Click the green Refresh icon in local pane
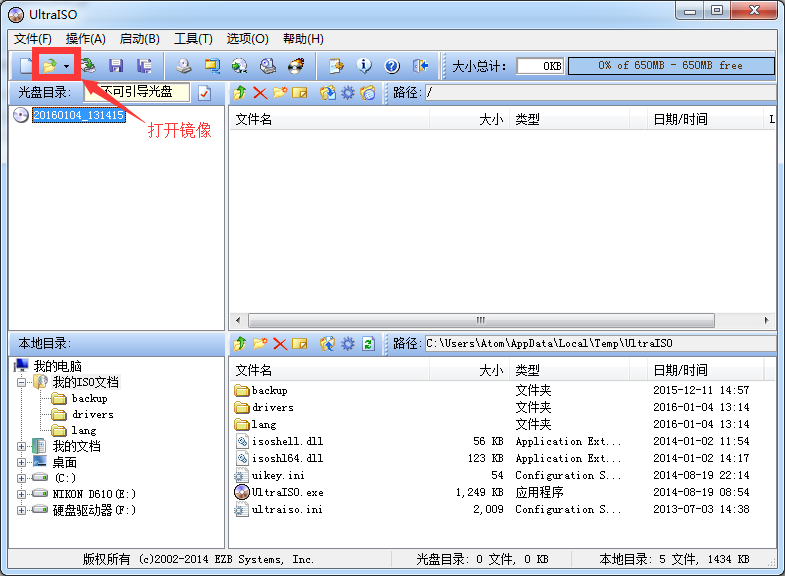Image resolution: width=785 pixels, height=576 pixels. point(368,344)
